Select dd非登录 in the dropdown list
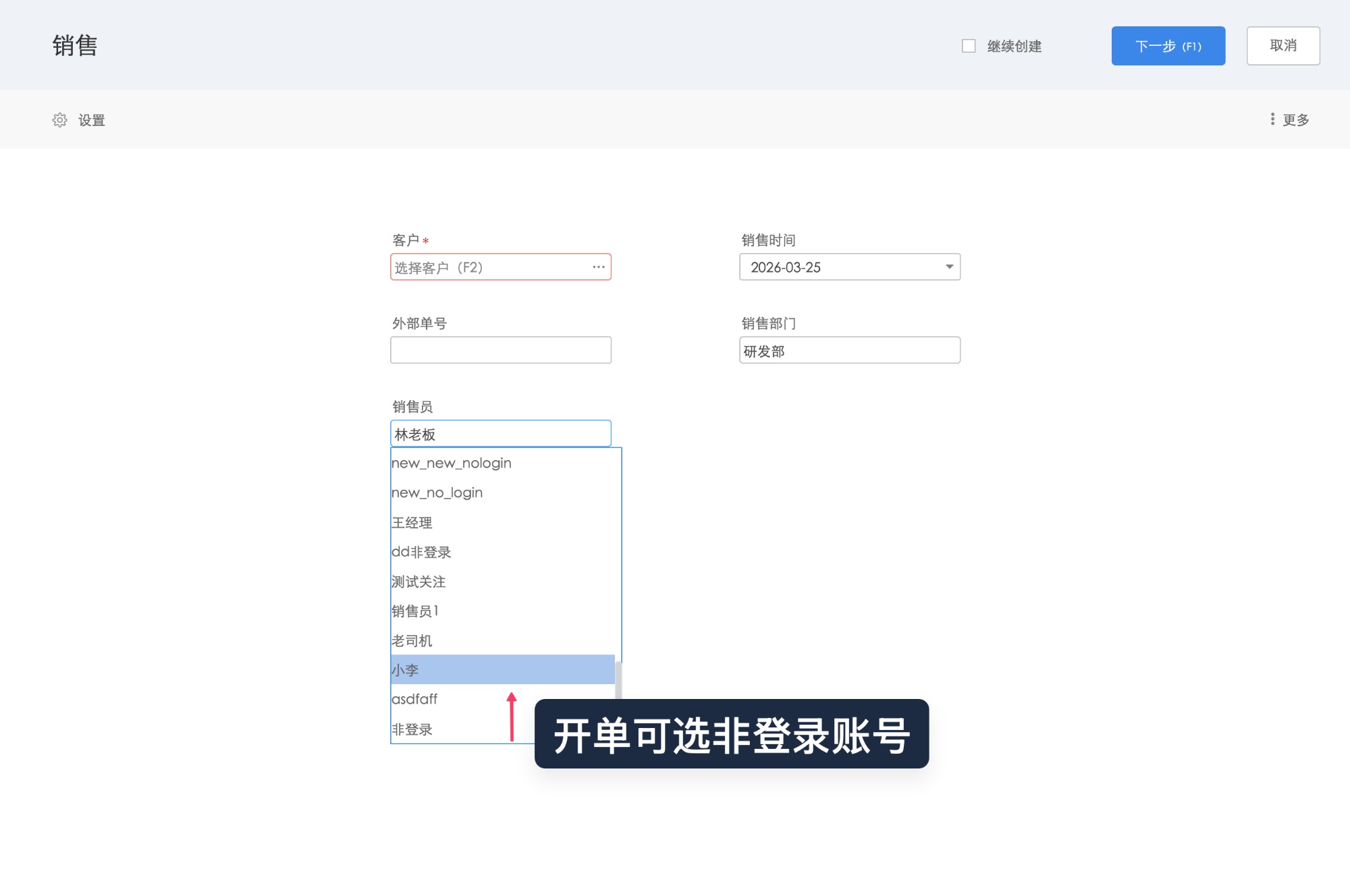 (422, 552)
